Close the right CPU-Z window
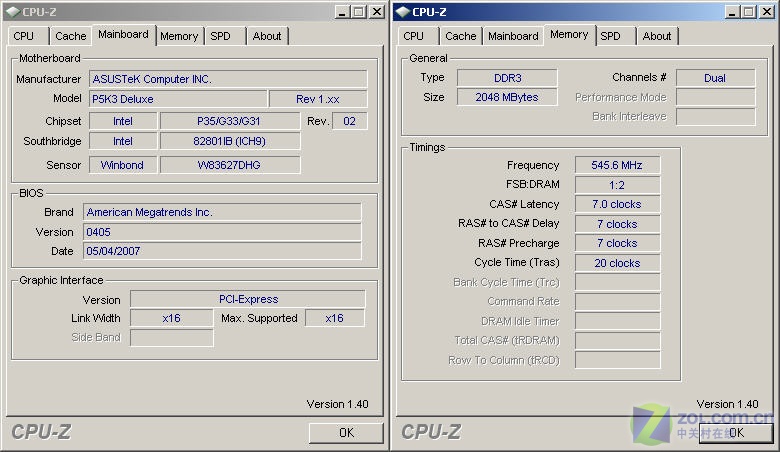Viewport: 780px width, 452px height. tap(767, 12)
